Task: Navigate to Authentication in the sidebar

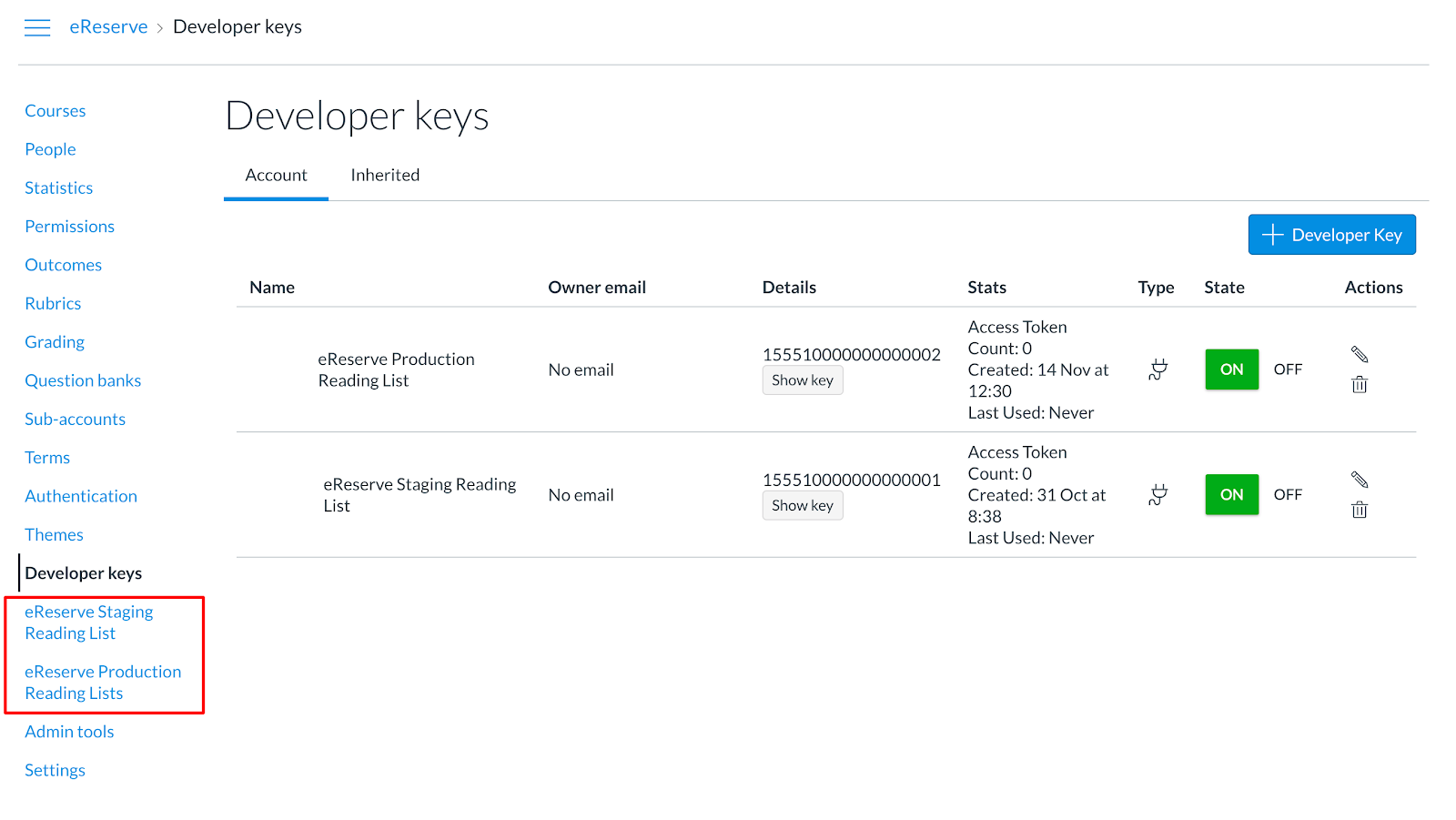Action: 81,496
